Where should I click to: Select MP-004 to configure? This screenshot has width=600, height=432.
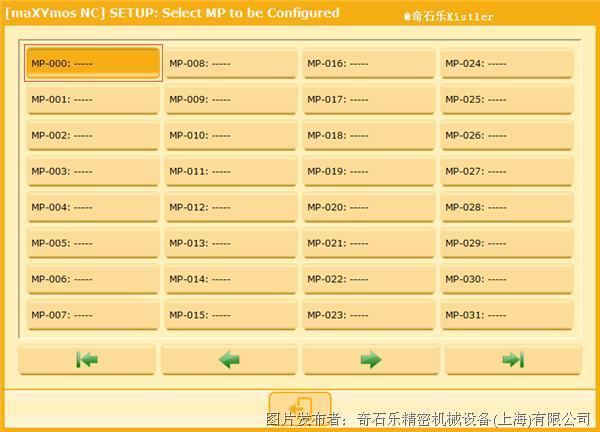click(x=93, y=207)
